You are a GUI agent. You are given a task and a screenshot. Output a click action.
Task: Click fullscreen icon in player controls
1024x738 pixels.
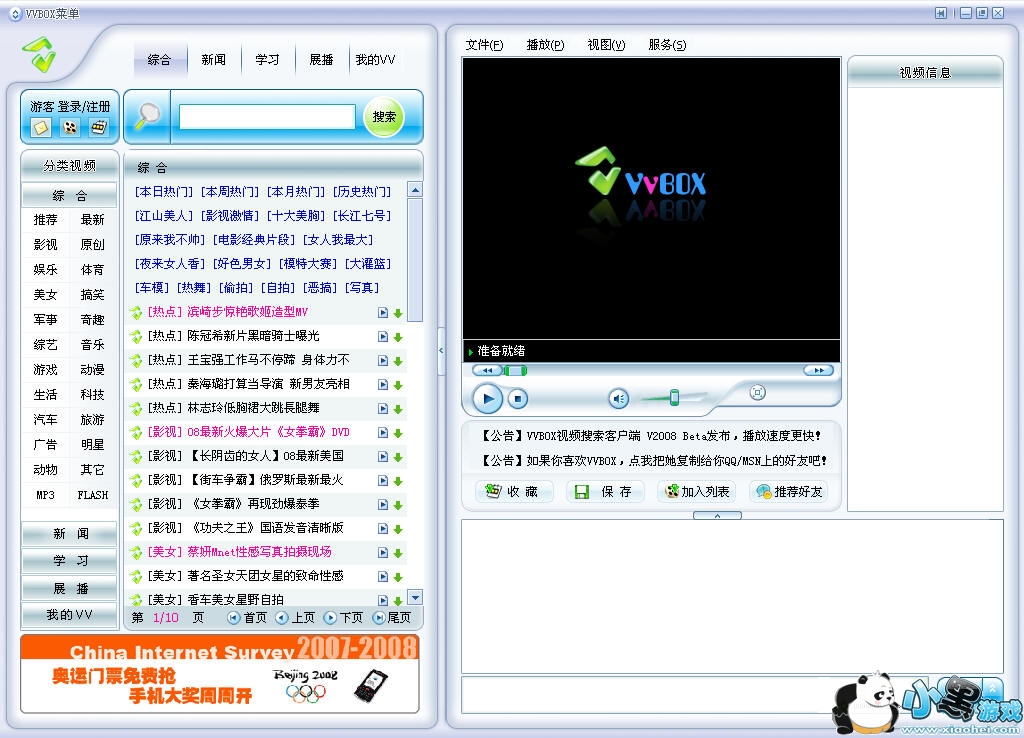(757, 392)
